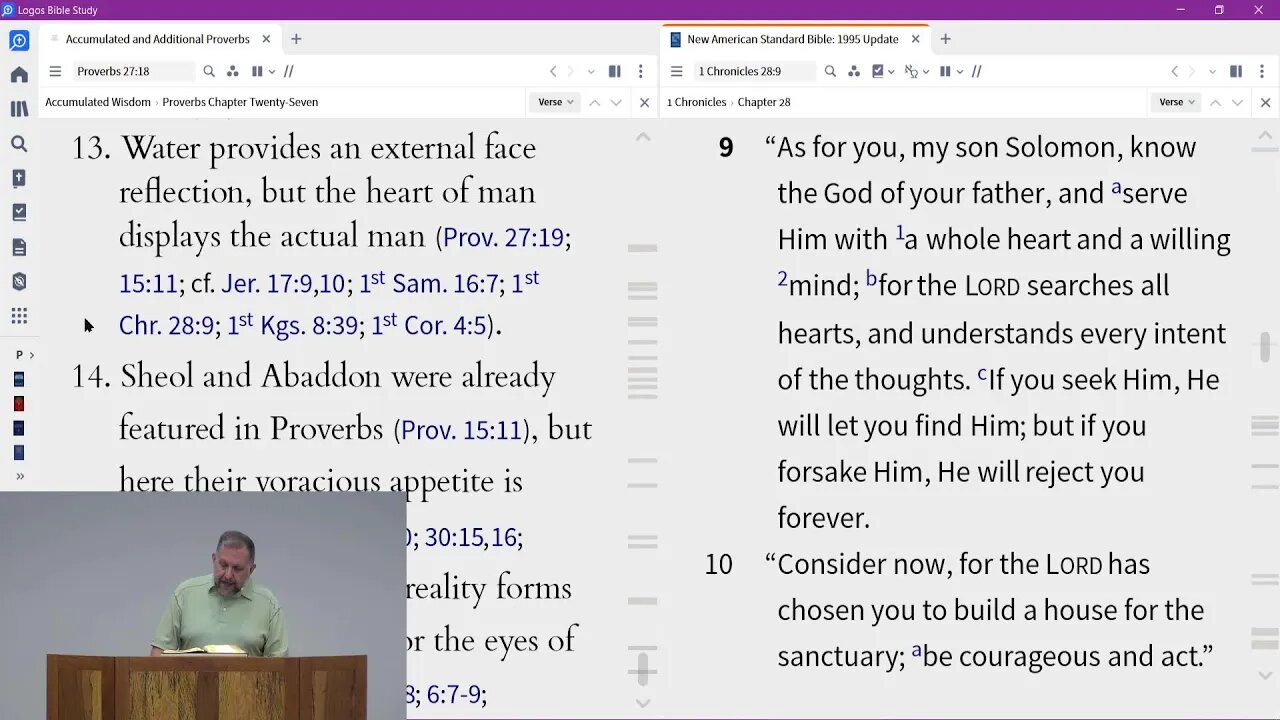
Task: Open 1st Kgs. 8:39 reference link
Action: pos(292,325)
